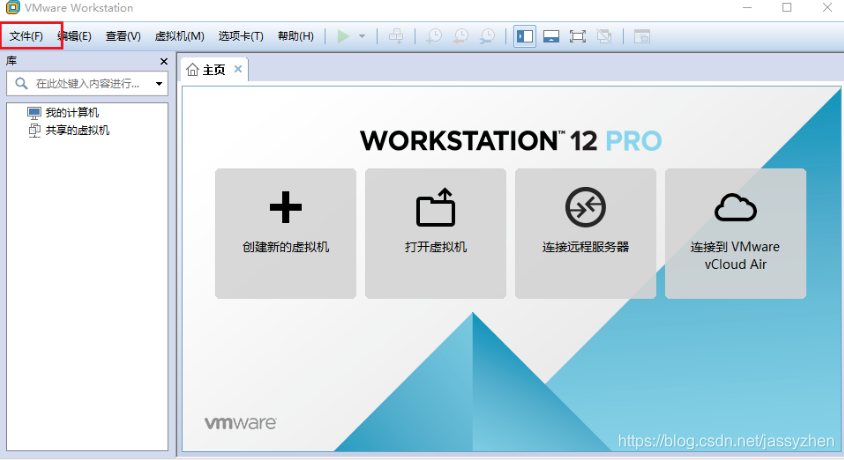Expand the library search filter dropdown
The height and width of the screenshot is (460, 844).
pyautogui.click(x=159, y=83)
